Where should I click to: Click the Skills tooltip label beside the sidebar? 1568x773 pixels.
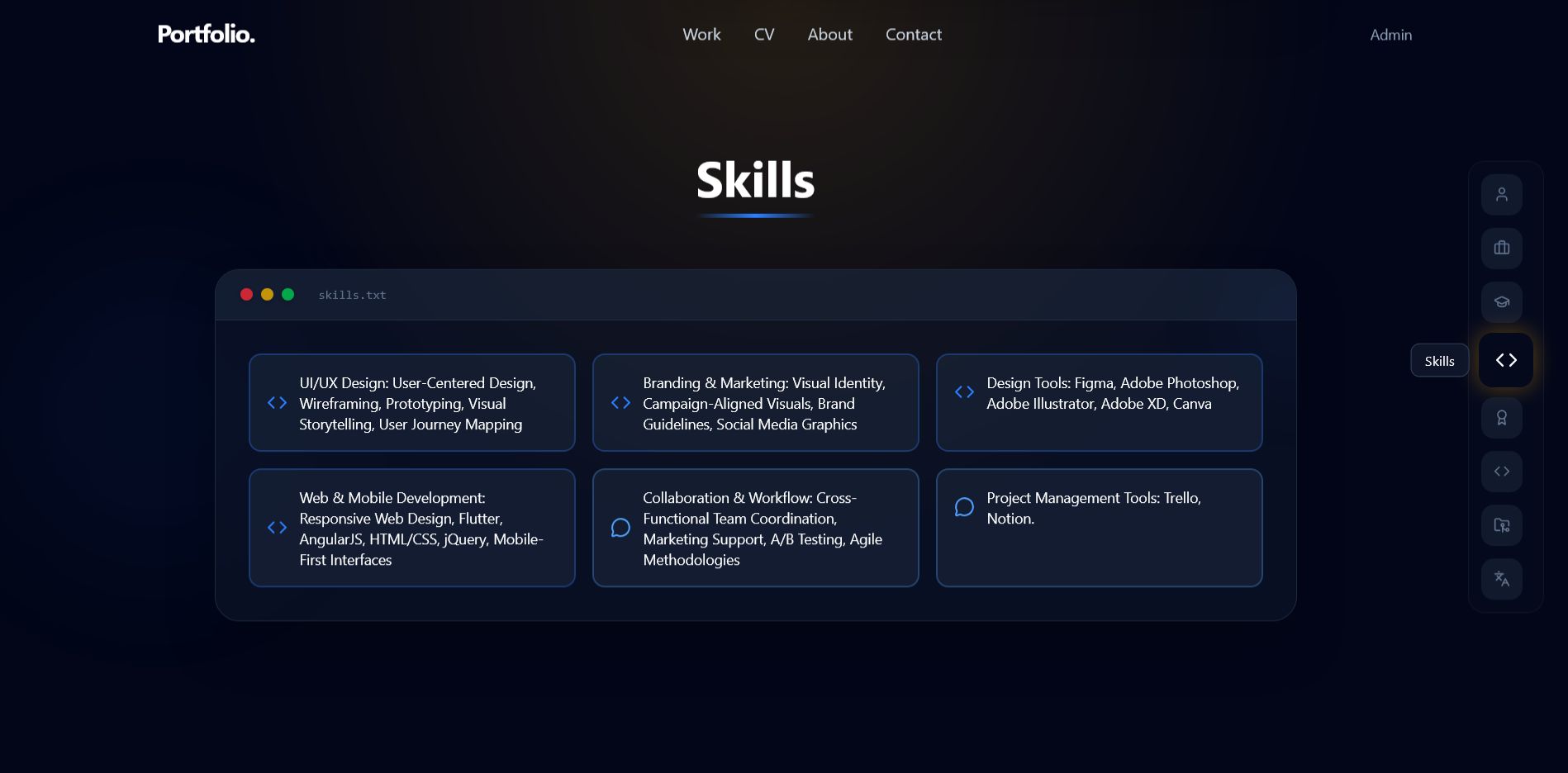1439,360
